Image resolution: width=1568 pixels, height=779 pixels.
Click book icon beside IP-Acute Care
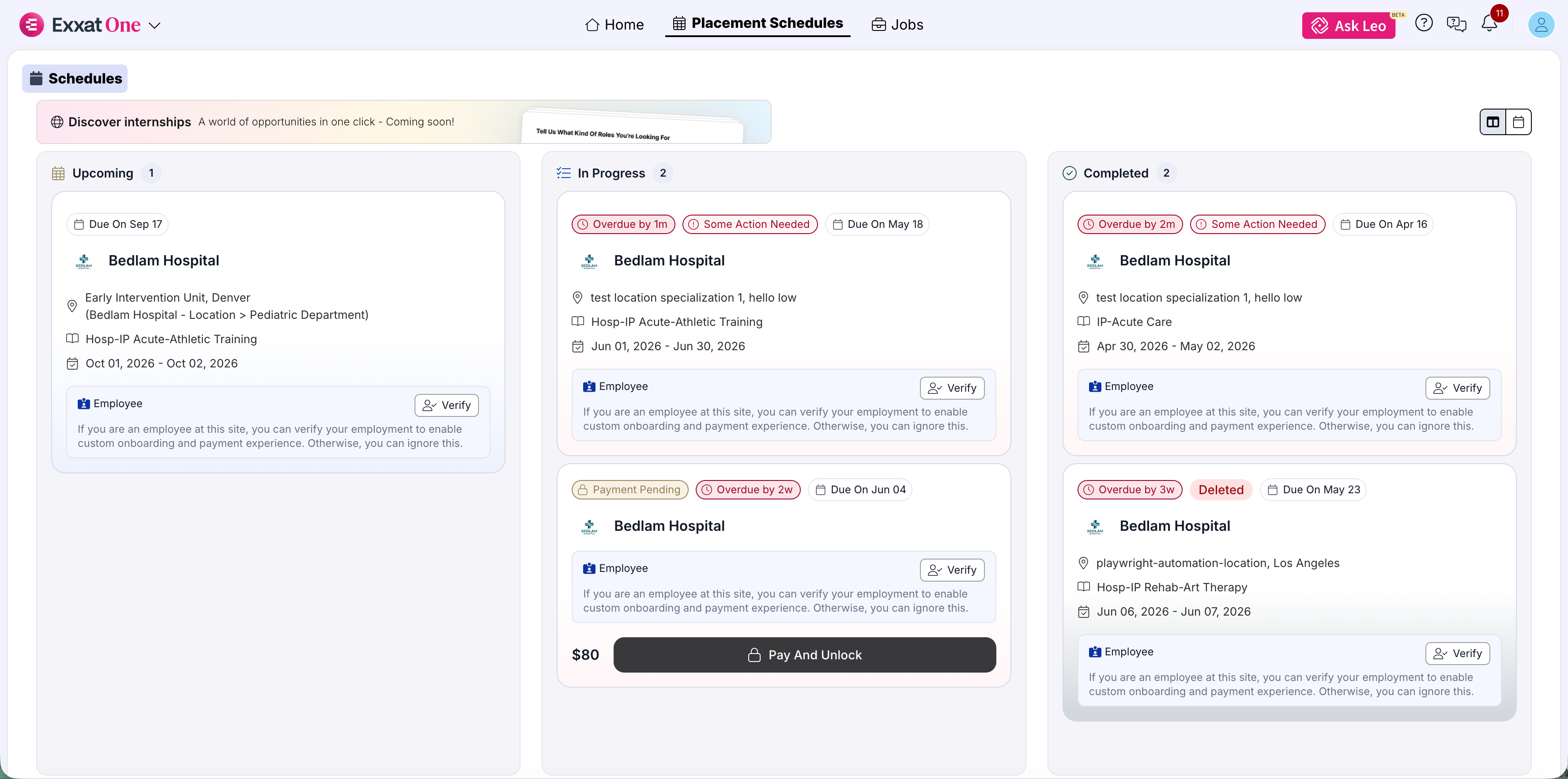1083,321
